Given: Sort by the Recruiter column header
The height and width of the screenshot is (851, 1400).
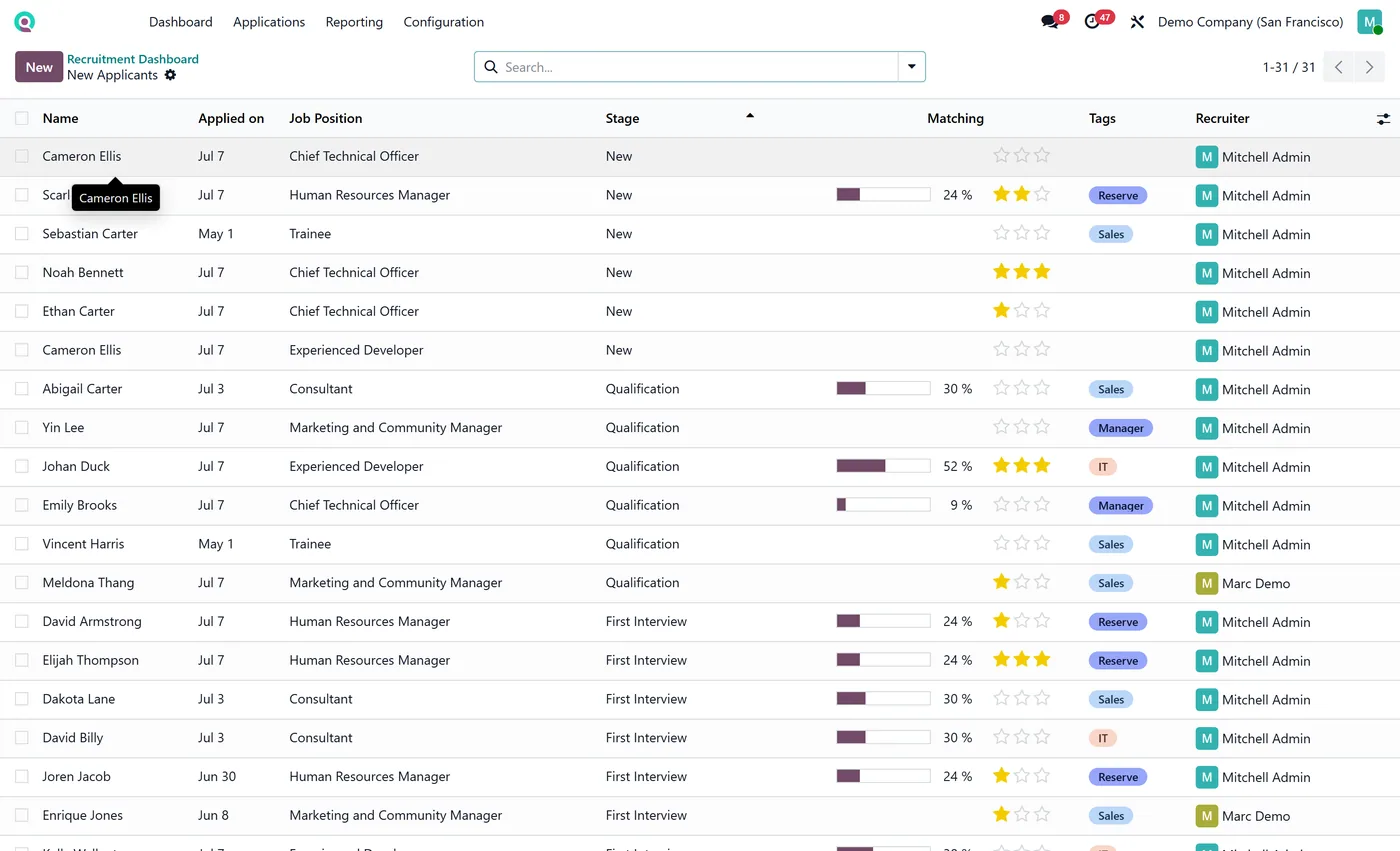Looking at the screenshot, I should coord(1223,118).
